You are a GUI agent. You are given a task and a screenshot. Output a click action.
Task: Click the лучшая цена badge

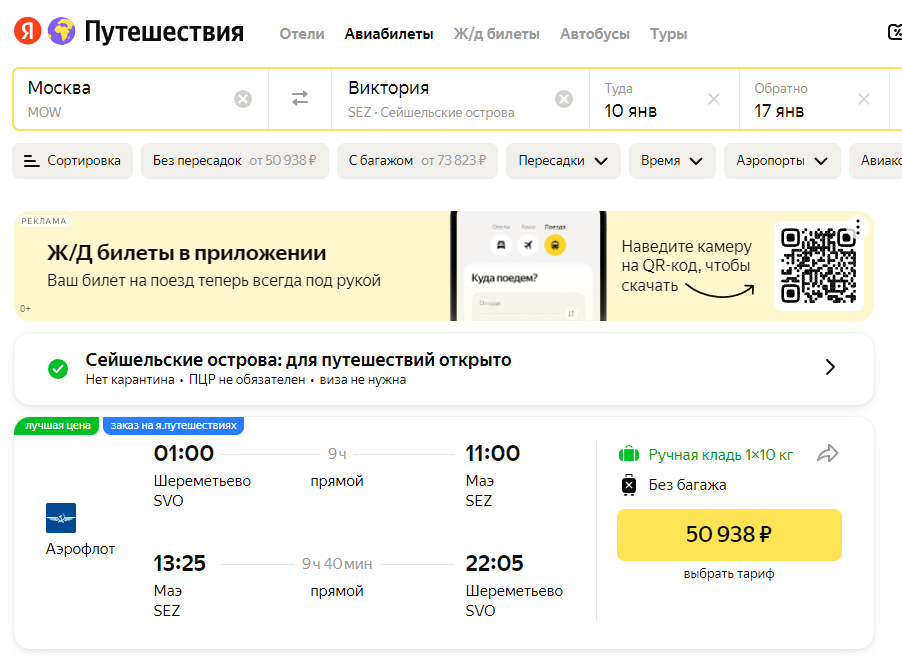(56, 426)
